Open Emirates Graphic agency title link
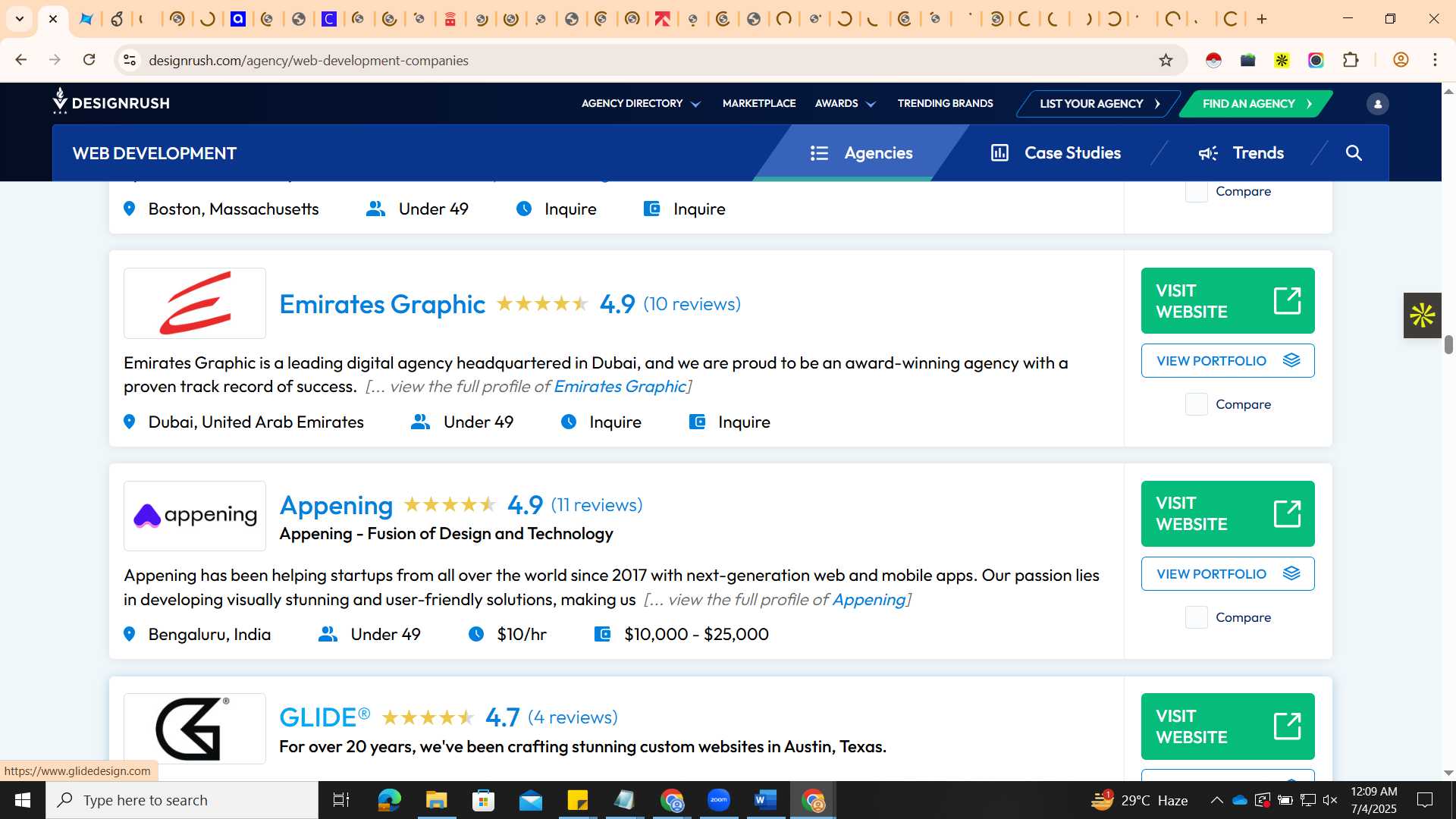 tap(382, 304)
